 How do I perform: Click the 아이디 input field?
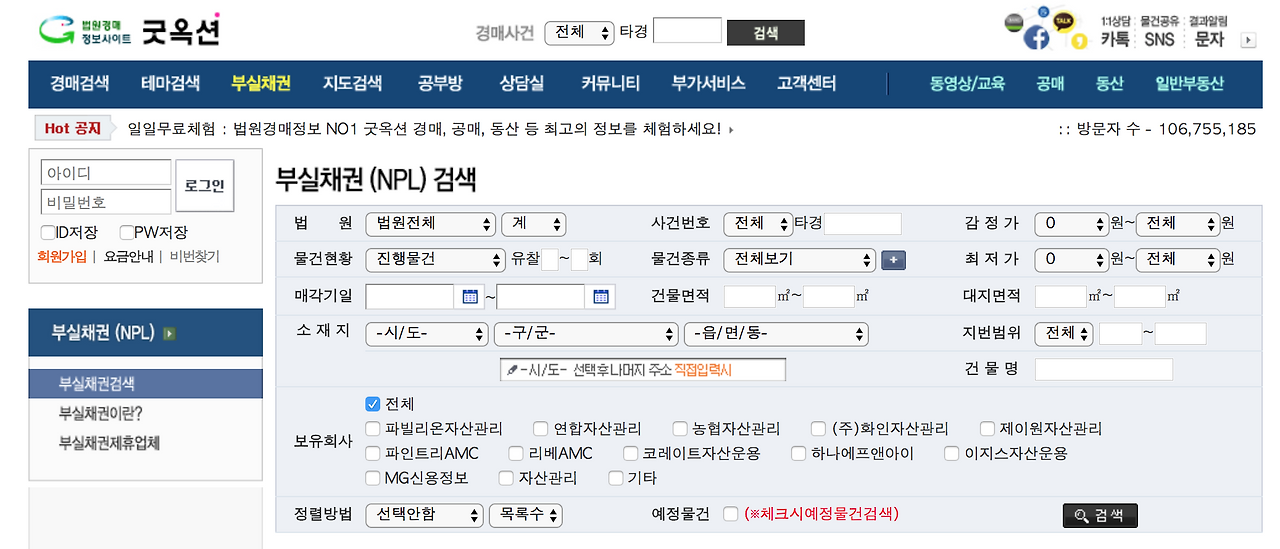[106, 173]
